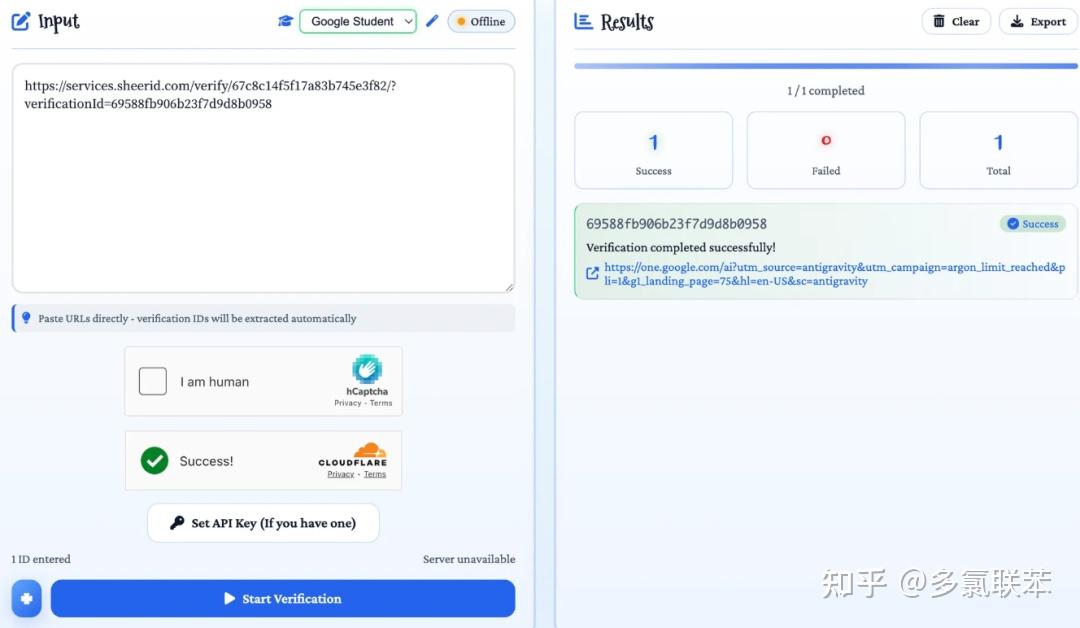Click the graduation cap icon
Image resolution: width=1080 pixels, height=628 pixels.
285,21
